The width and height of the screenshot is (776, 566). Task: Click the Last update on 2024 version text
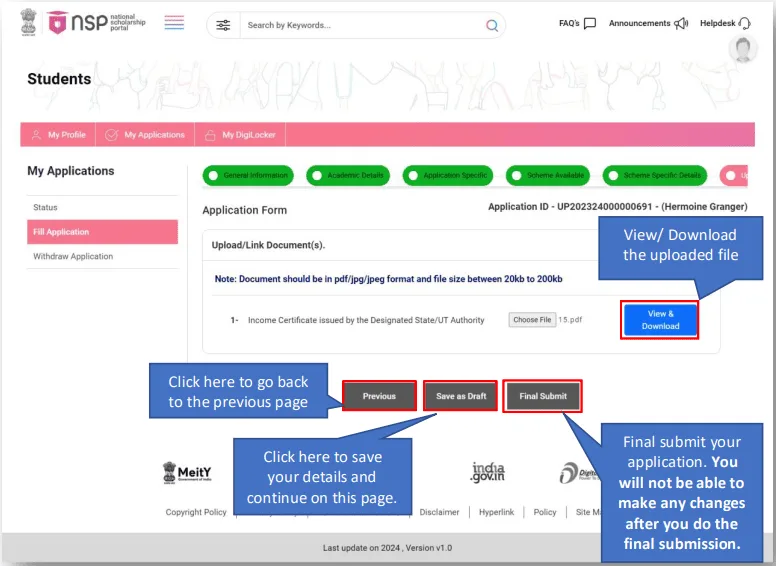388,548
